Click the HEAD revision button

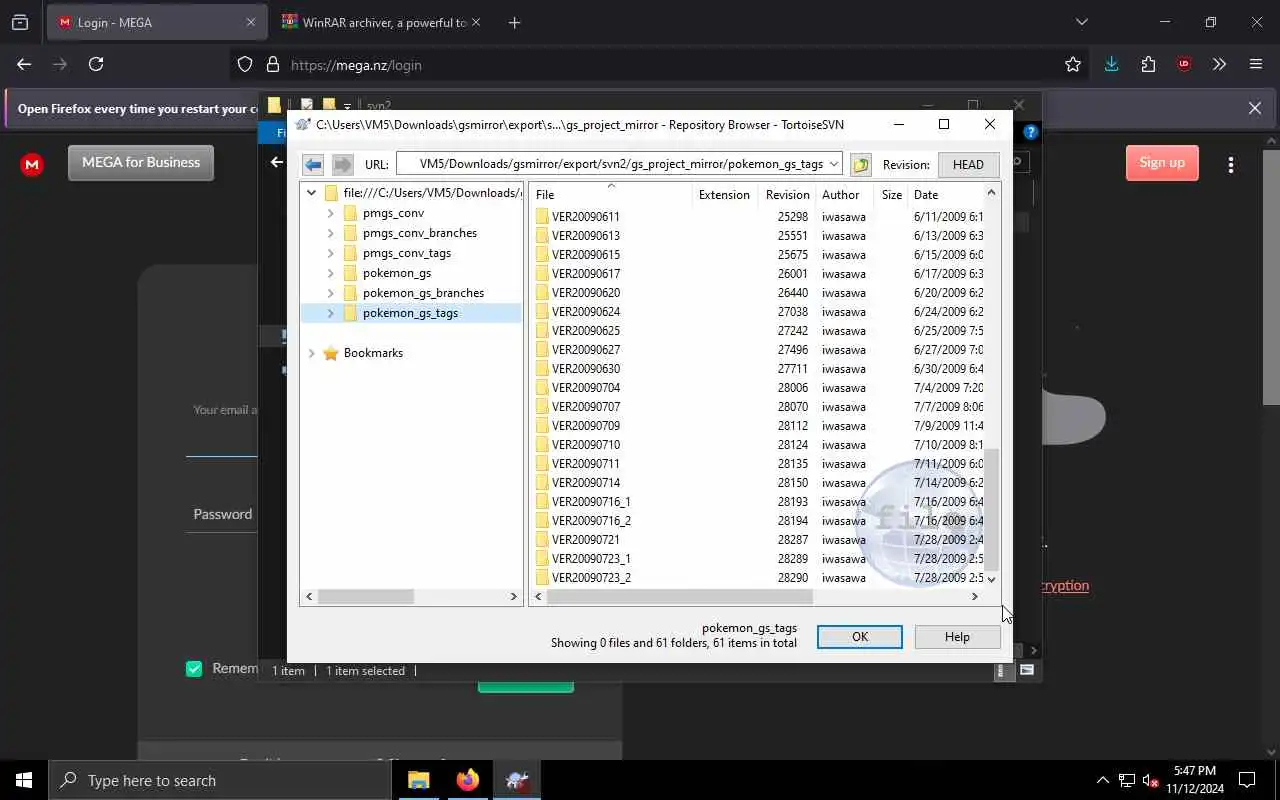(968, 164)
